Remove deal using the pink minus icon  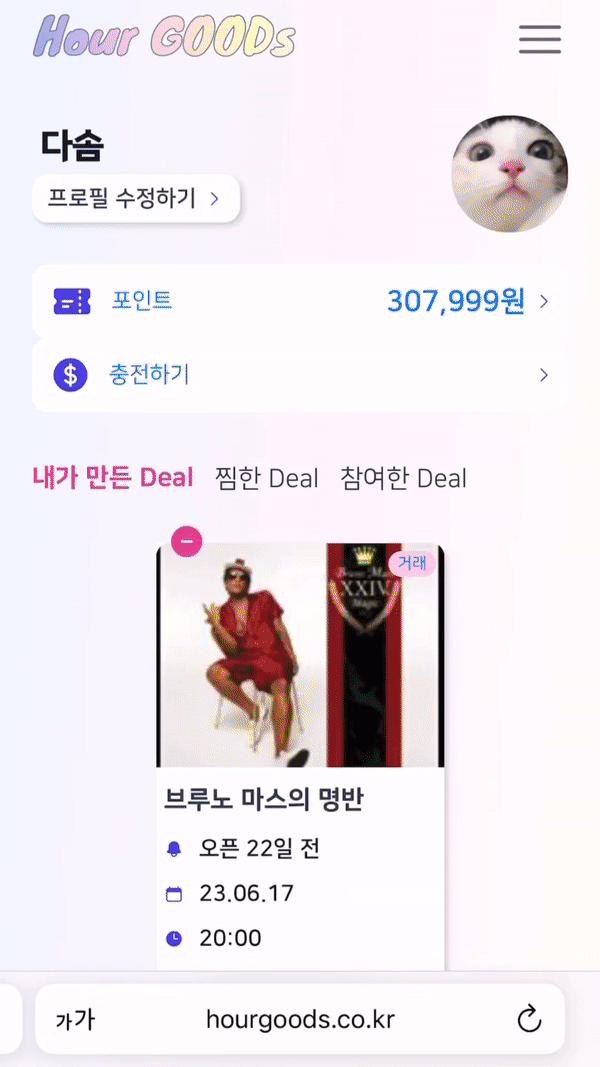[x=186, y=541]
